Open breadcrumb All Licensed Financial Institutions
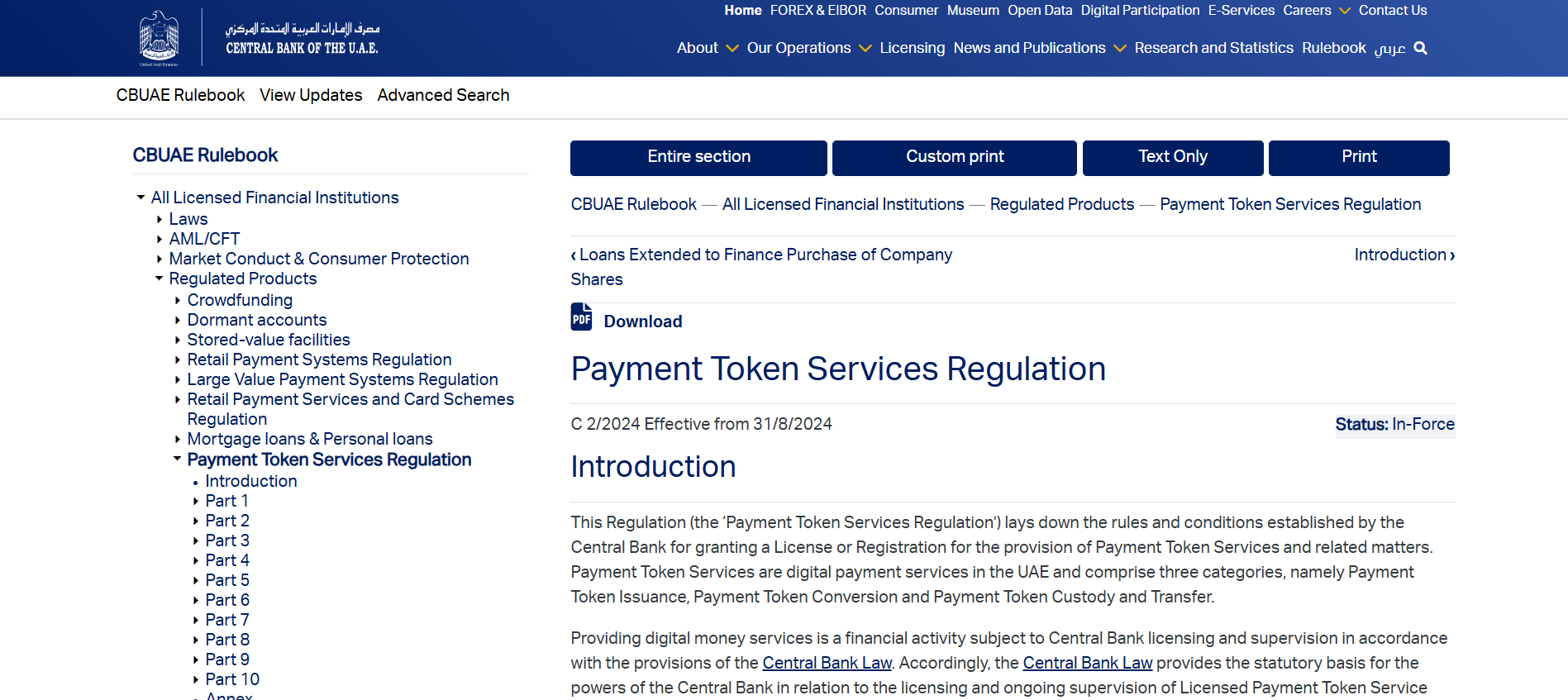Screen dimensions: 1568x700 click(843, 204)
